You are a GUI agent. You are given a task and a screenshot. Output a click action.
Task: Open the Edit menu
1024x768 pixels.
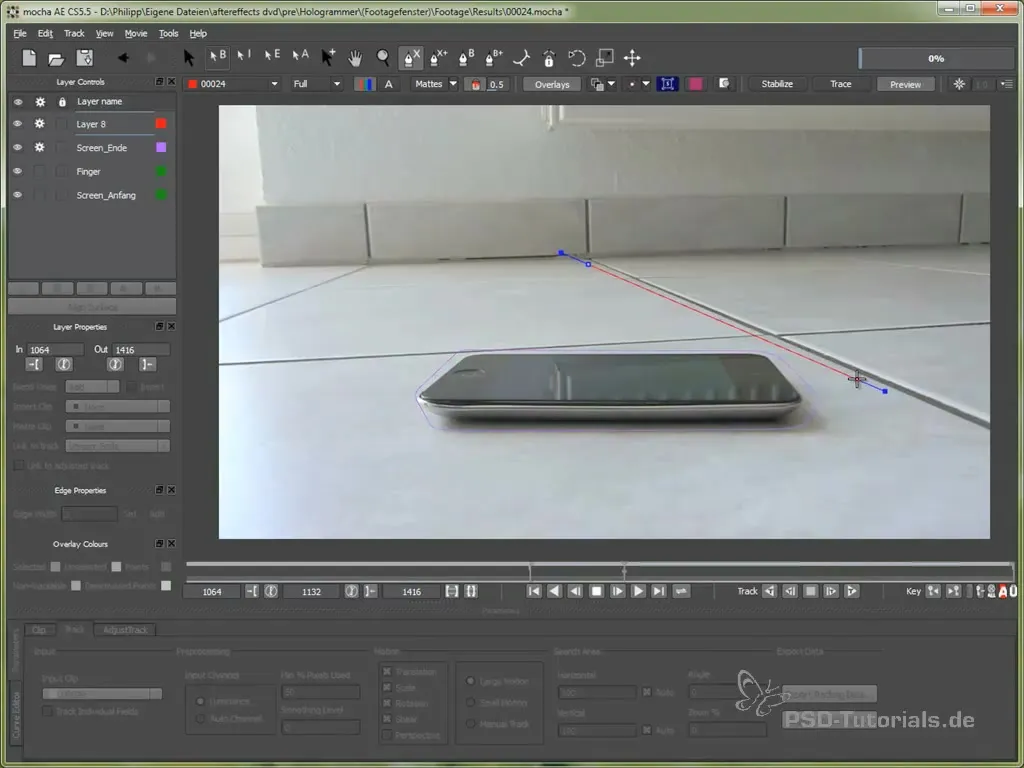pos(45,33)
